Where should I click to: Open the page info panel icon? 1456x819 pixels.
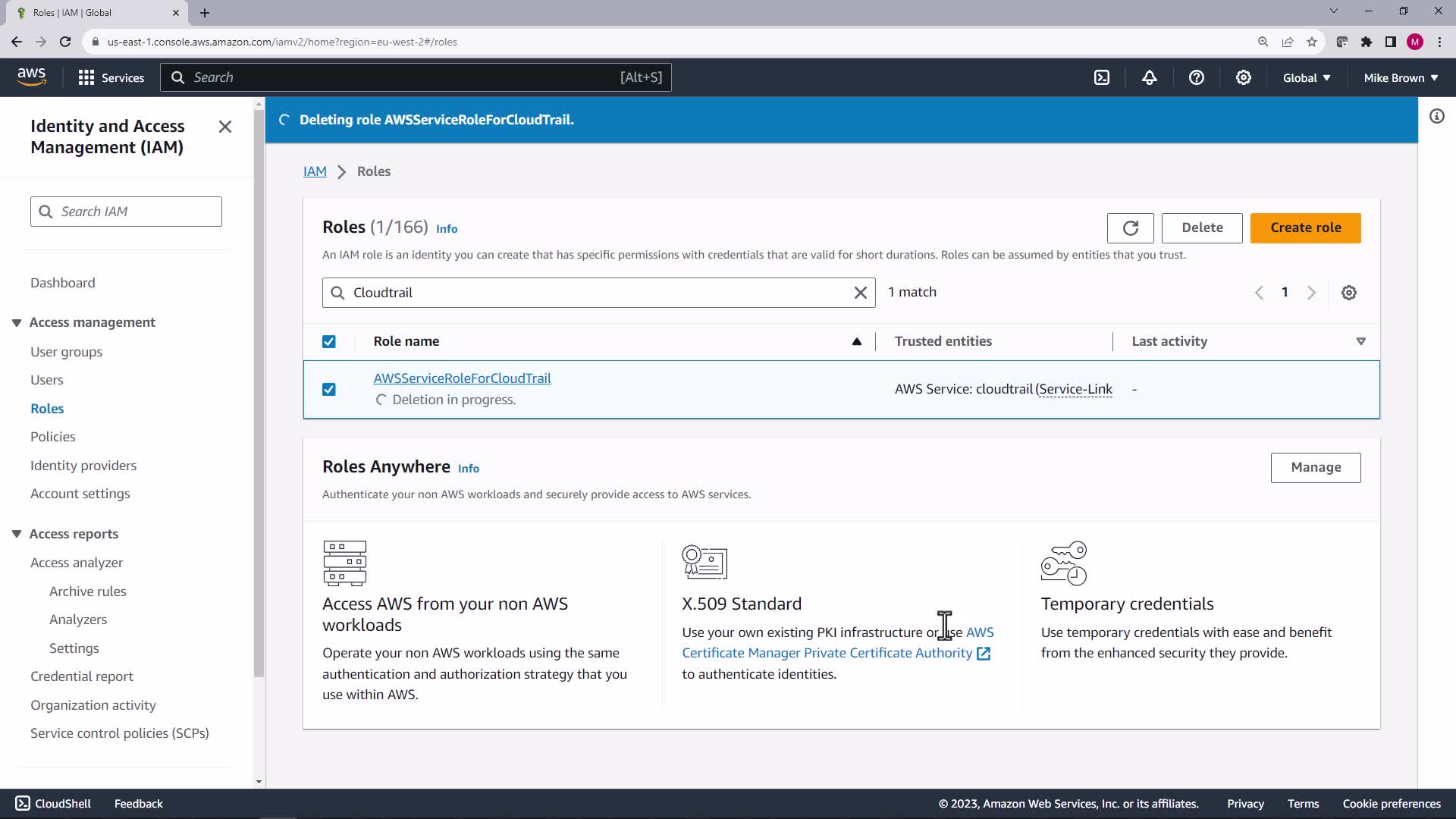tap(1436, 116)
